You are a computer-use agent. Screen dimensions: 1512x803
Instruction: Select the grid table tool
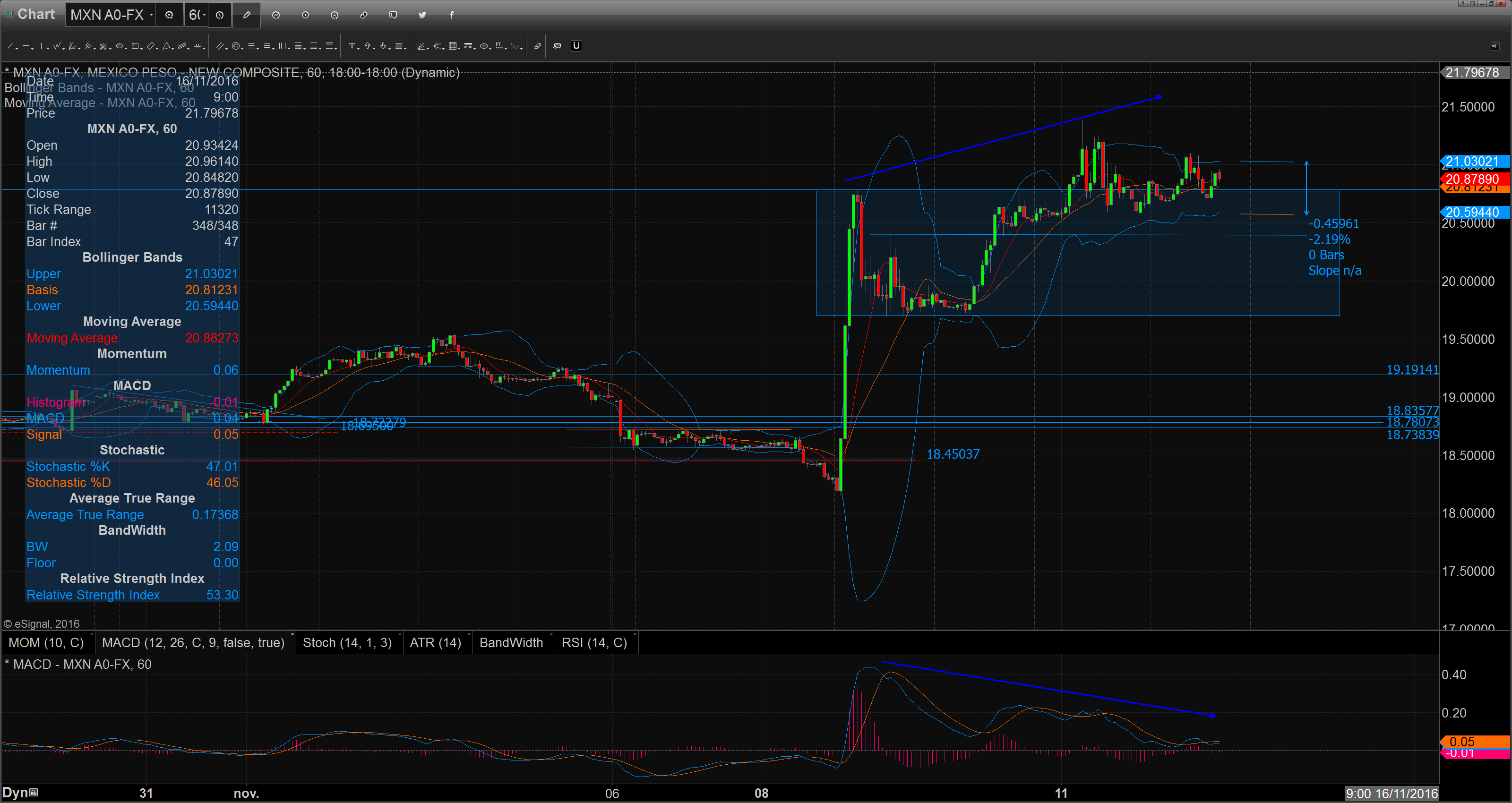point(453,46)
